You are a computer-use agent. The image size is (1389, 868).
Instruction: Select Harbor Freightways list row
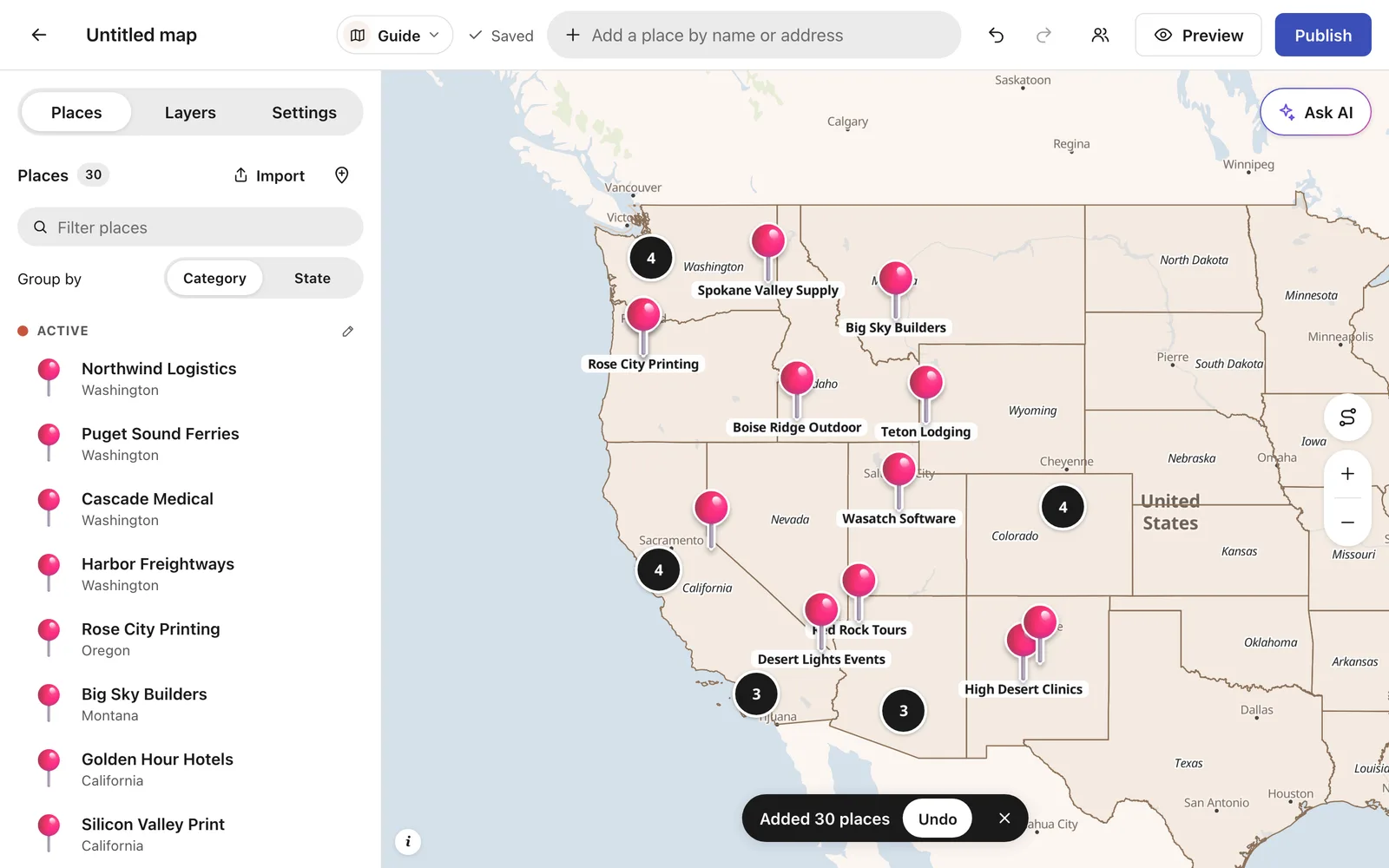point(190,574)
